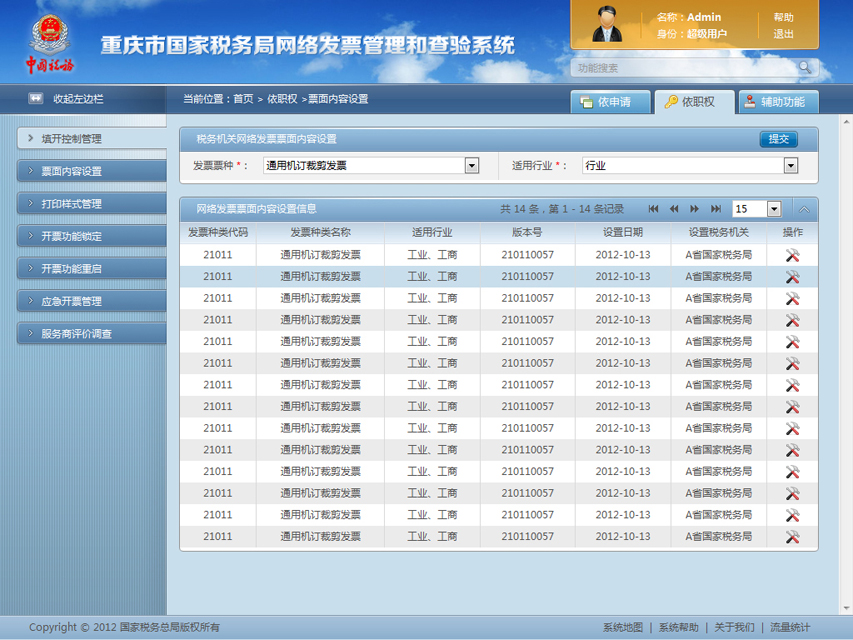This screenshot has width=853, height=640.
Task: Jump to the last page of records
Action: 716,209
